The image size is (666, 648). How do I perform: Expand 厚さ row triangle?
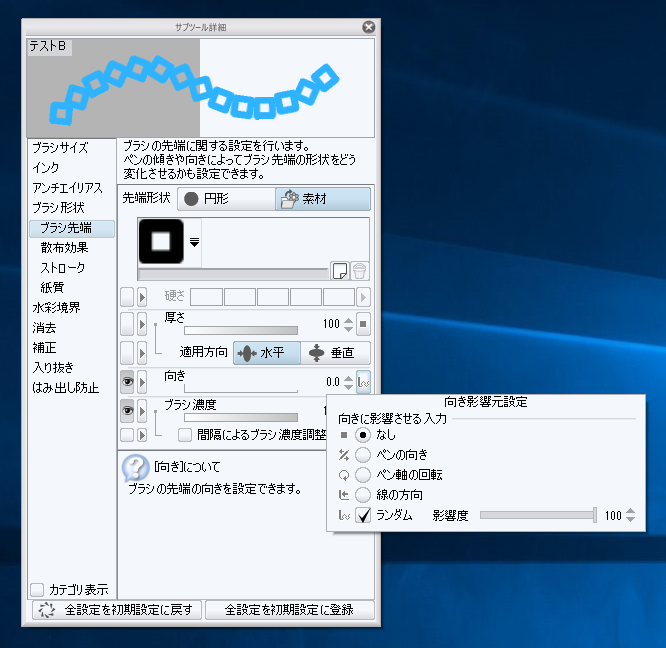142,325
